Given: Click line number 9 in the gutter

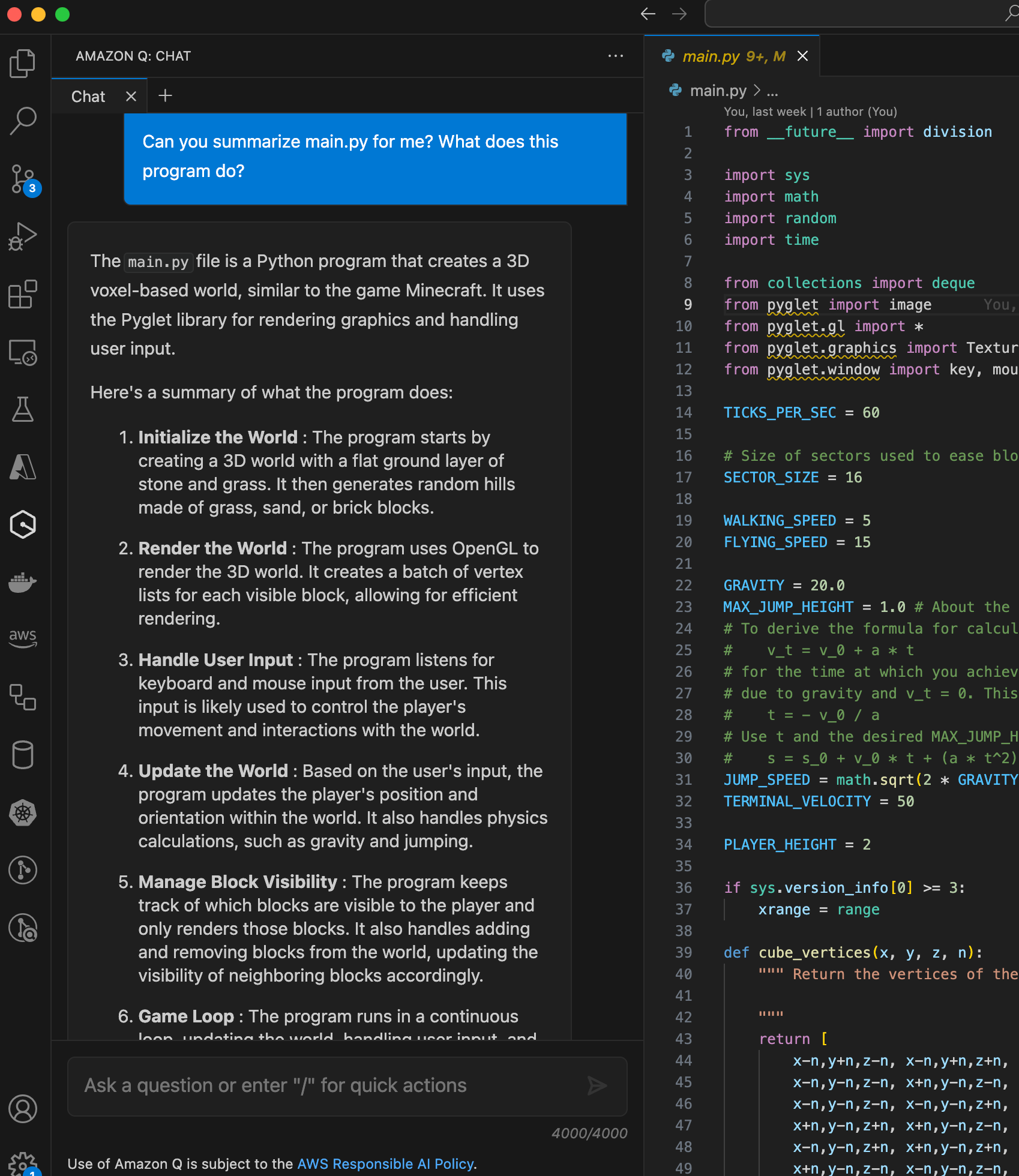Looking at the screenshot, I should [x=688, y=305].
